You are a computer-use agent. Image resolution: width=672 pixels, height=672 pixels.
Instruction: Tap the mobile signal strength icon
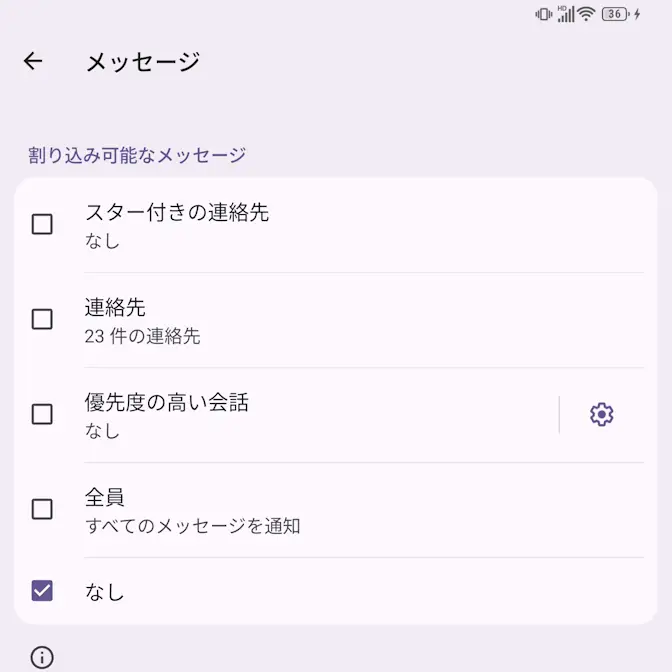click(566, 14)
